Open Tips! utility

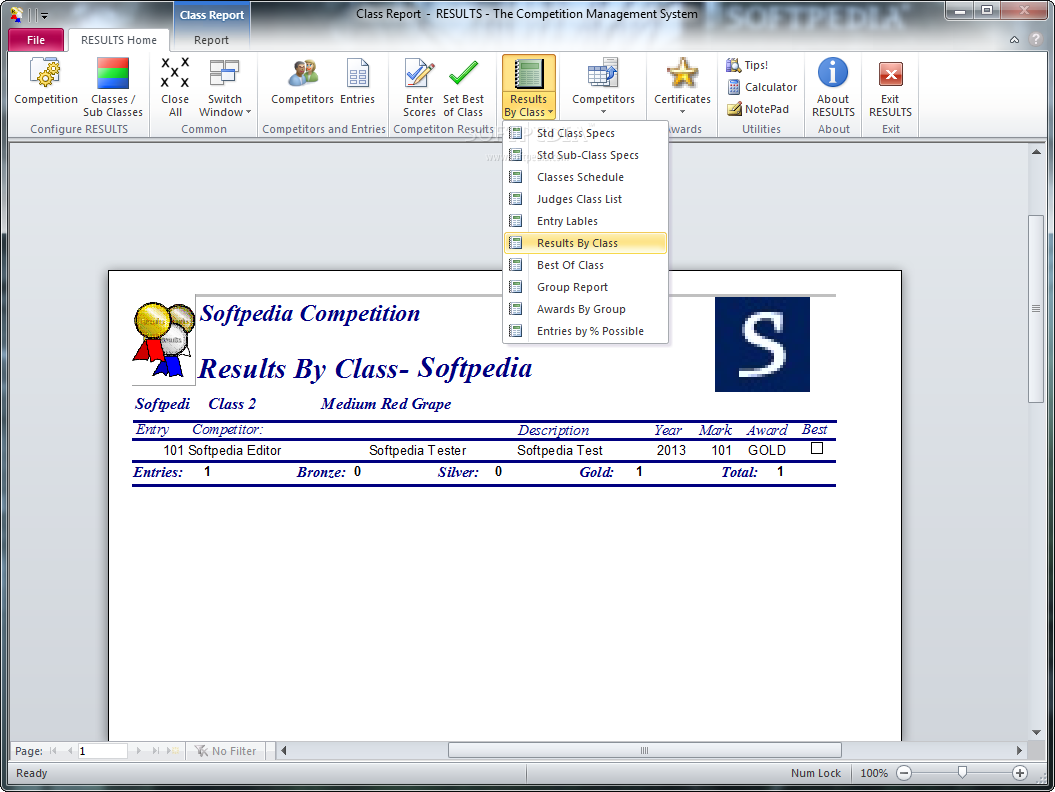748,65
